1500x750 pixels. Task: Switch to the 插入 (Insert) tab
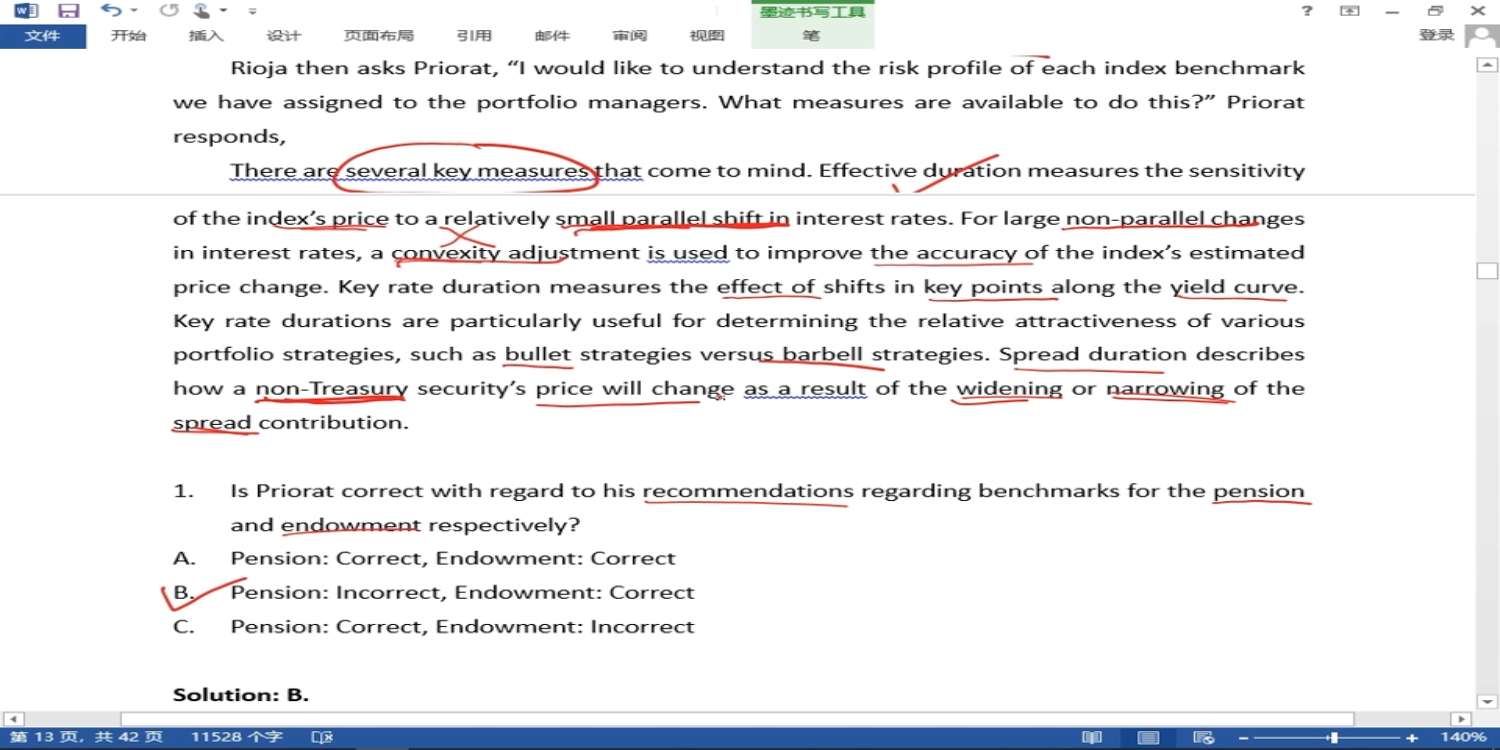[206, 36]
